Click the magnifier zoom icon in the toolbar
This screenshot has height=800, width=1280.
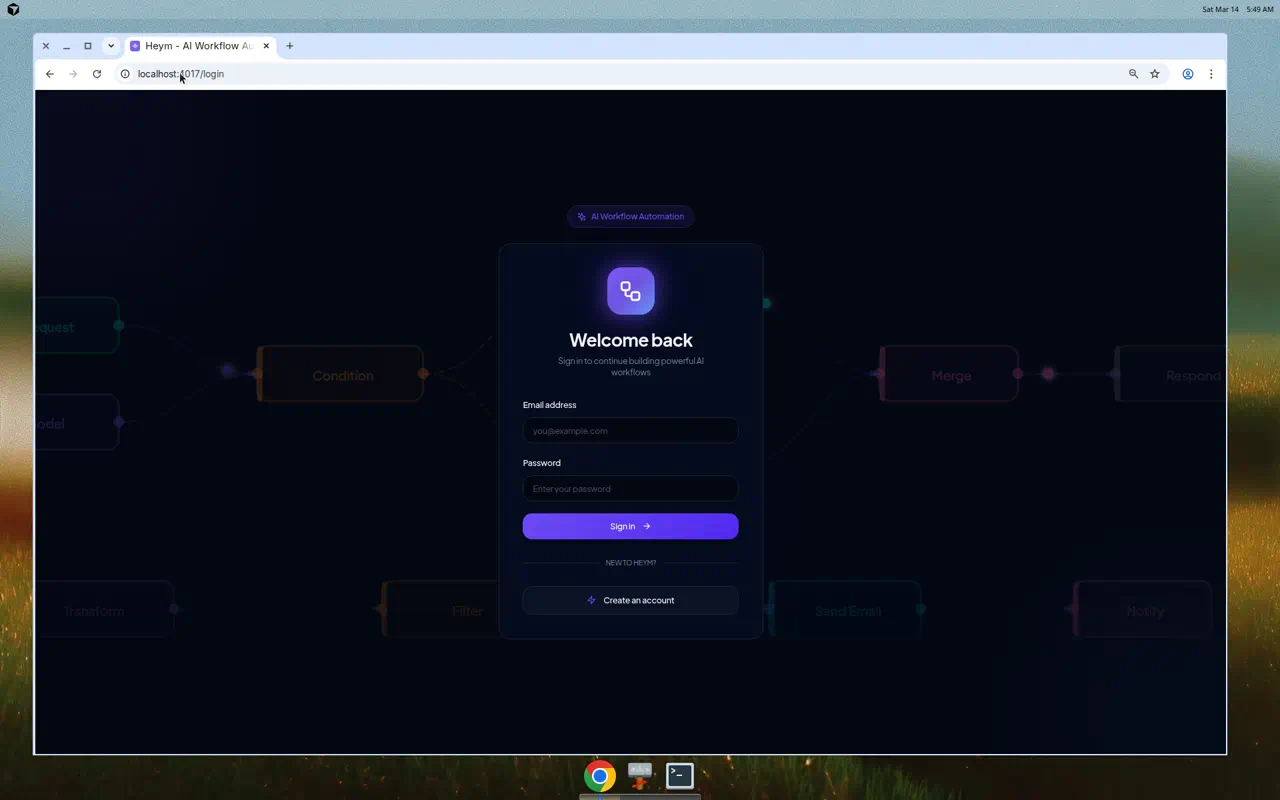tap(1133, 74)
